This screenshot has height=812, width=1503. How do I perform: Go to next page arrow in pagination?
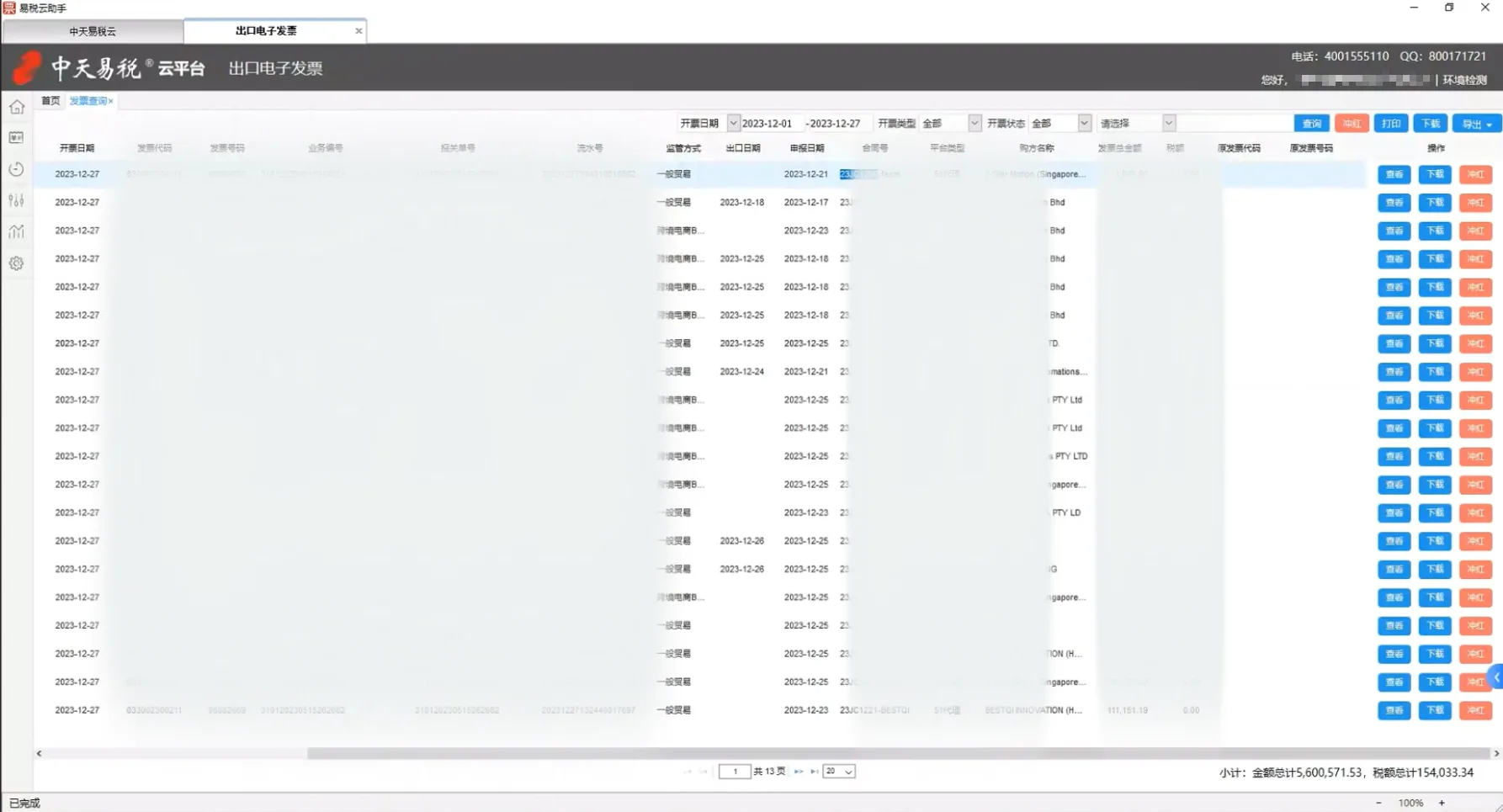(799, 772)
